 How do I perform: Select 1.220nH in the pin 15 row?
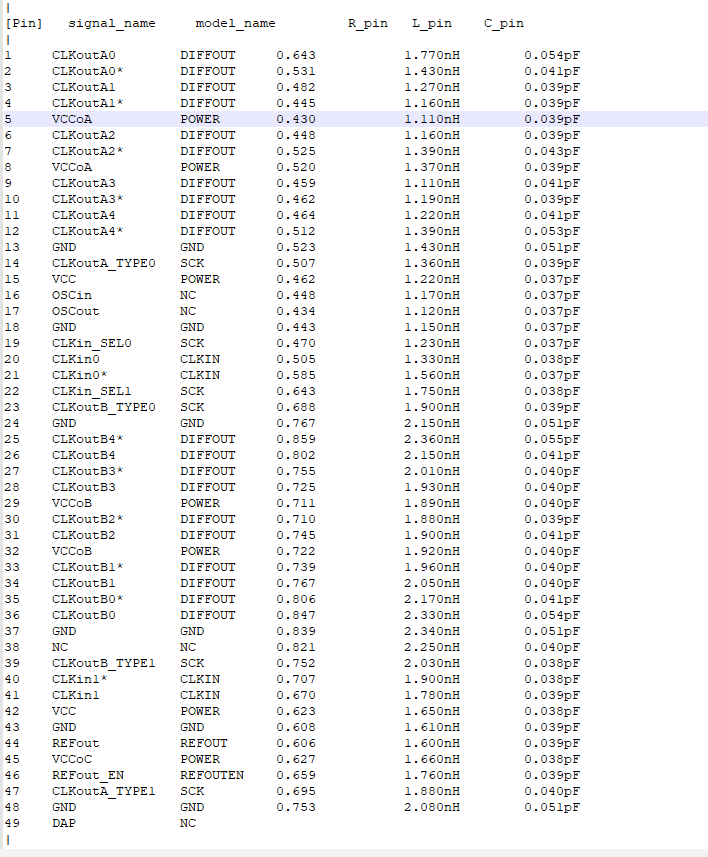click(x=432, y=279)
